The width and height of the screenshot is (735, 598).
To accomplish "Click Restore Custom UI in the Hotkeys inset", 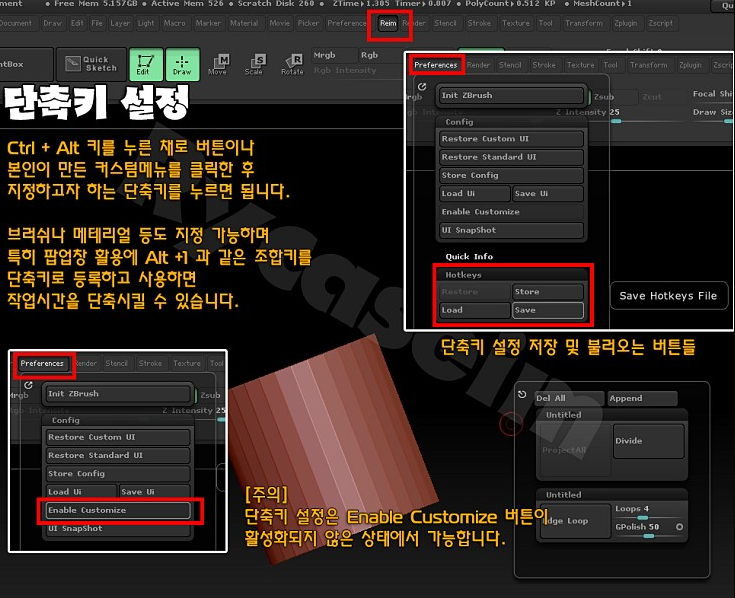I will tap(511, 139).
